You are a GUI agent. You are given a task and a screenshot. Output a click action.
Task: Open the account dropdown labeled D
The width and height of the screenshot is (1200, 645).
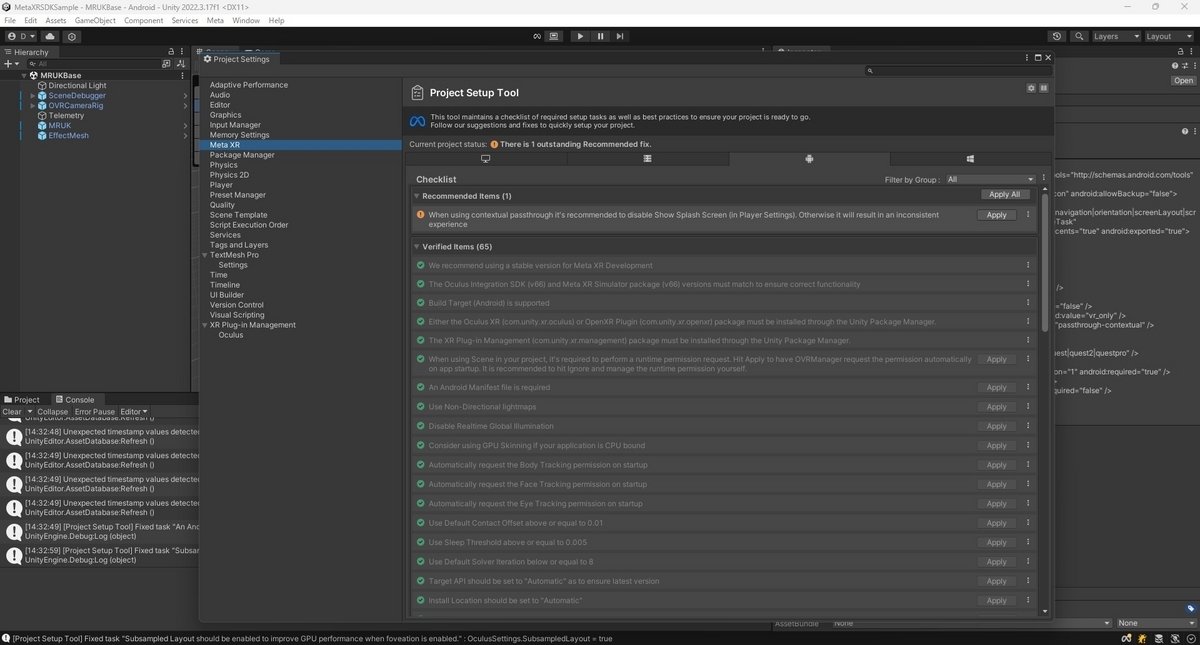pos(21,36)
